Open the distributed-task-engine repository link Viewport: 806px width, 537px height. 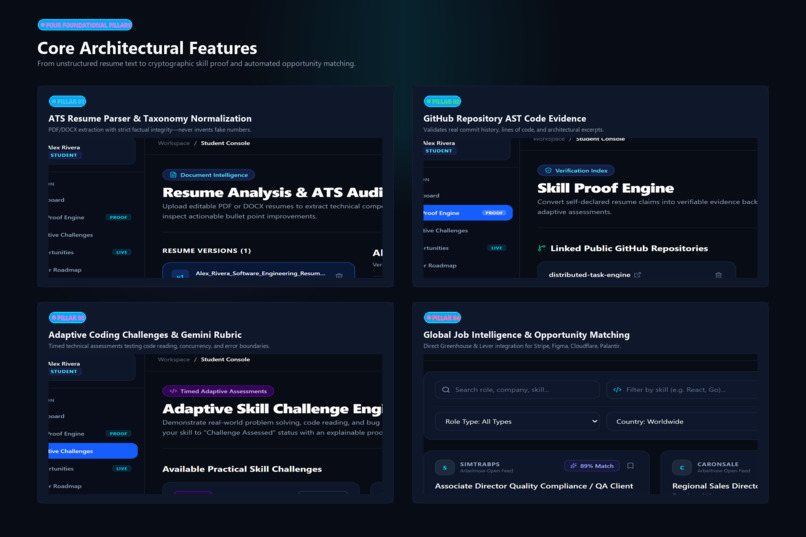coord(589,274)
